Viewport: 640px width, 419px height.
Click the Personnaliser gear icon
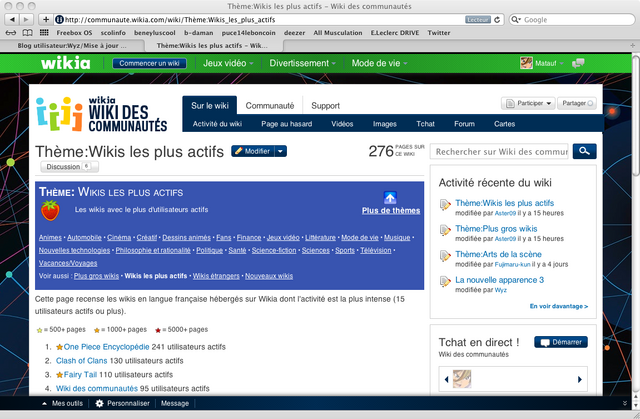coord(99,403)
